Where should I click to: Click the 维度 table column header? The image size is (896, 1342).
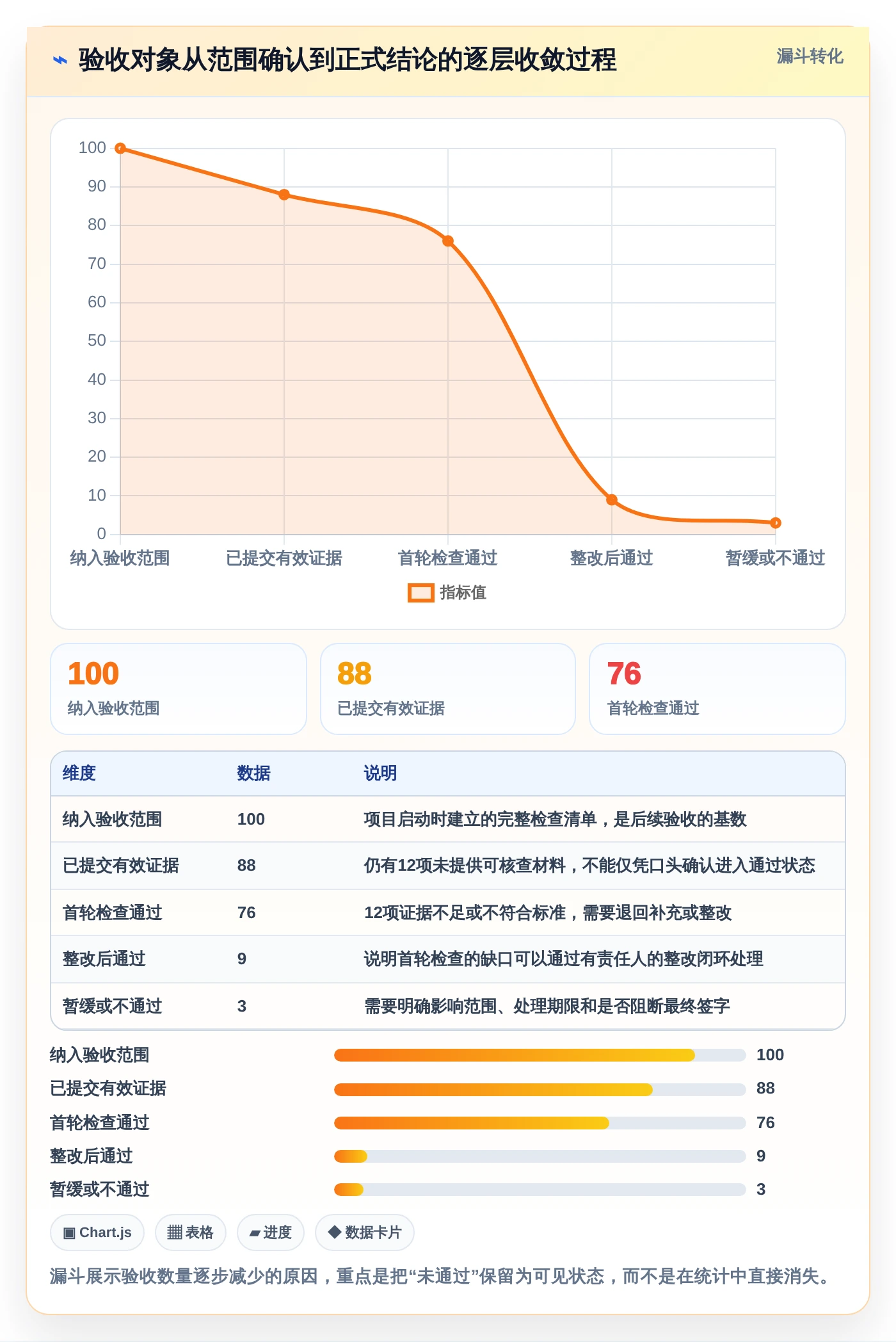[x=79, y=773]
